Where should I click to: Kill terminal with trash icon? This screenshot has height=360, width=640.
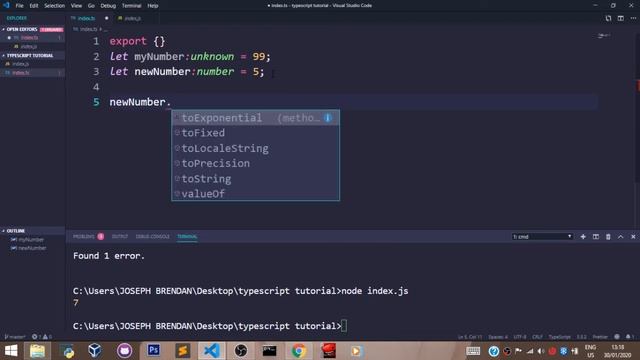coord(608,237)
